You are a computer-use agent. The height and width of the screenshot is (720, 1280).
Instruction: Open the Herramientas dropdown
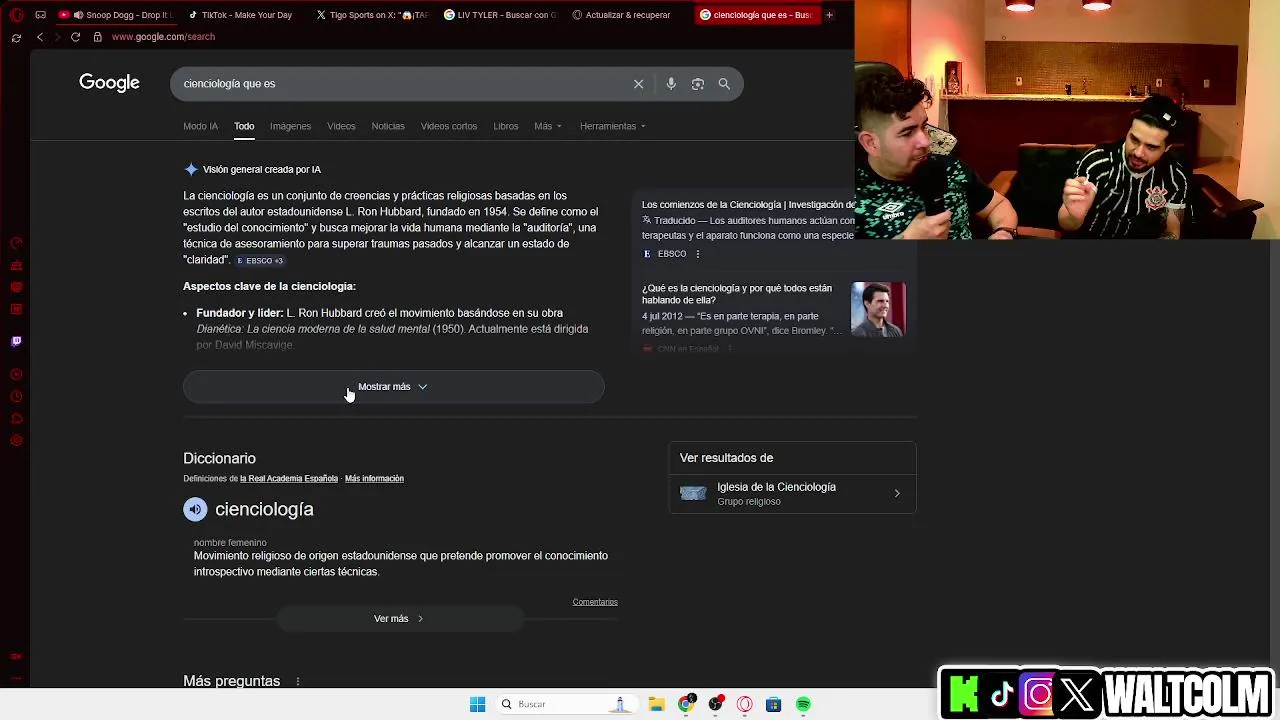[612, 126]
